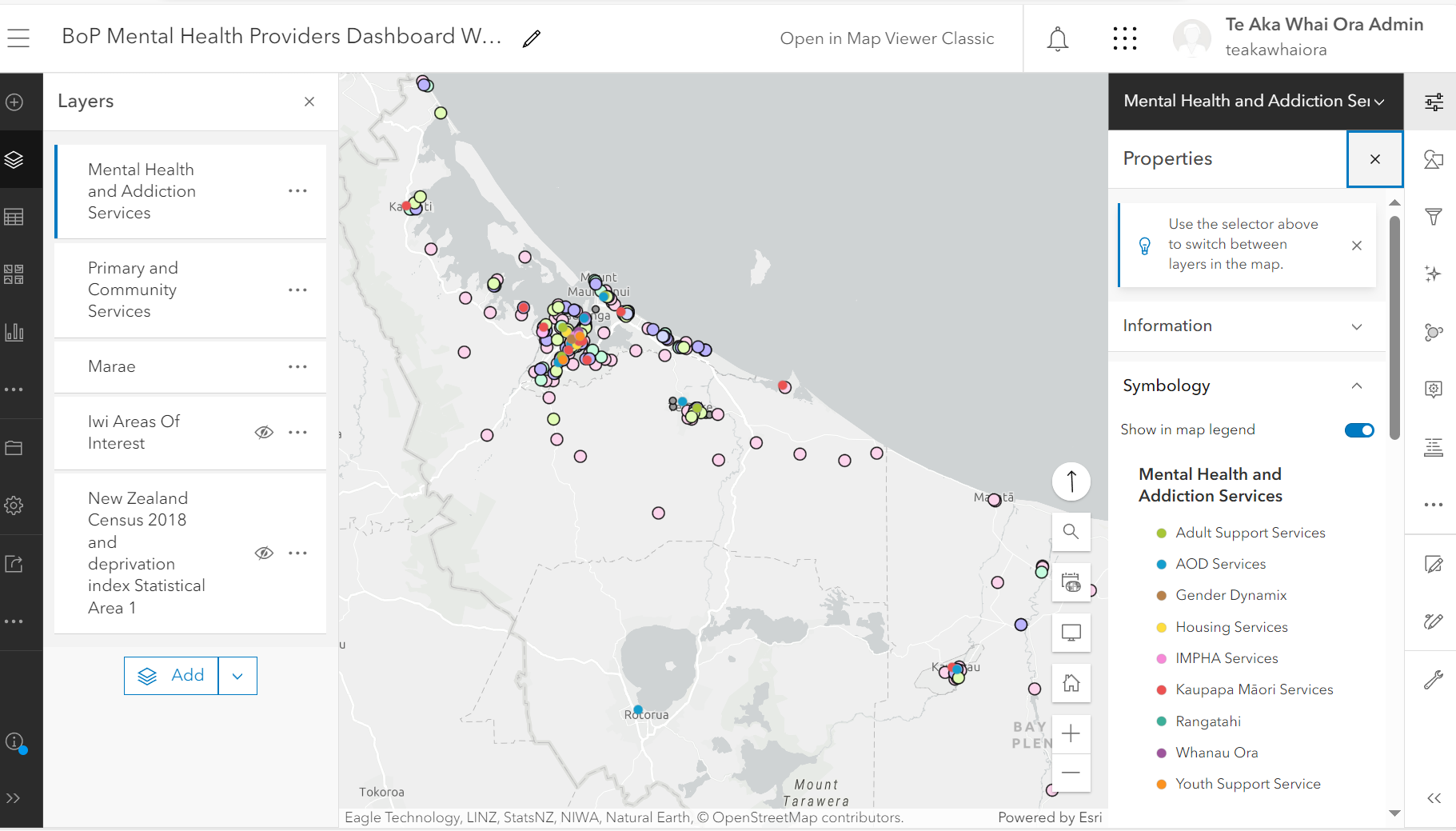Viewport: 1456px width, 831px height.
Task: Turn off Show in map legend
Action: point(1359,430)
